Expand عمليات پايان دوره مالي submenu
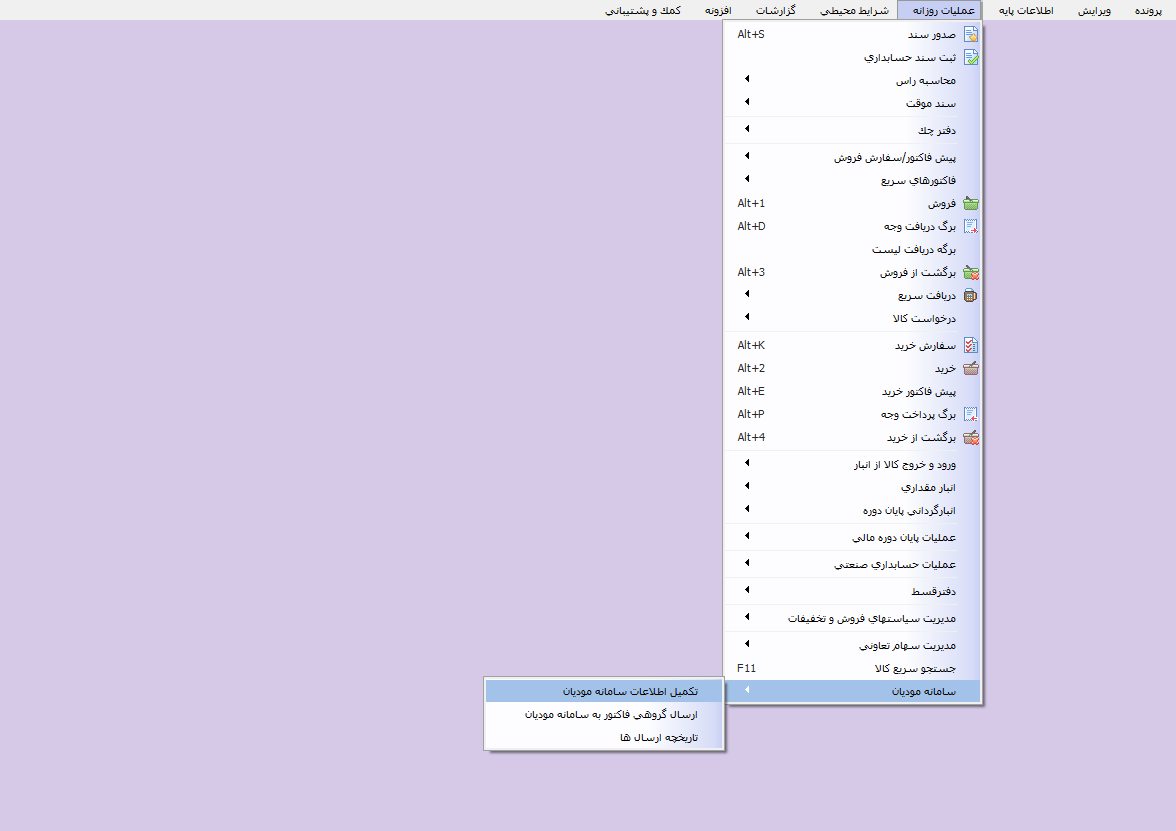The height and width of the screenshot is (831, 1176). click(x=747, y=536)
